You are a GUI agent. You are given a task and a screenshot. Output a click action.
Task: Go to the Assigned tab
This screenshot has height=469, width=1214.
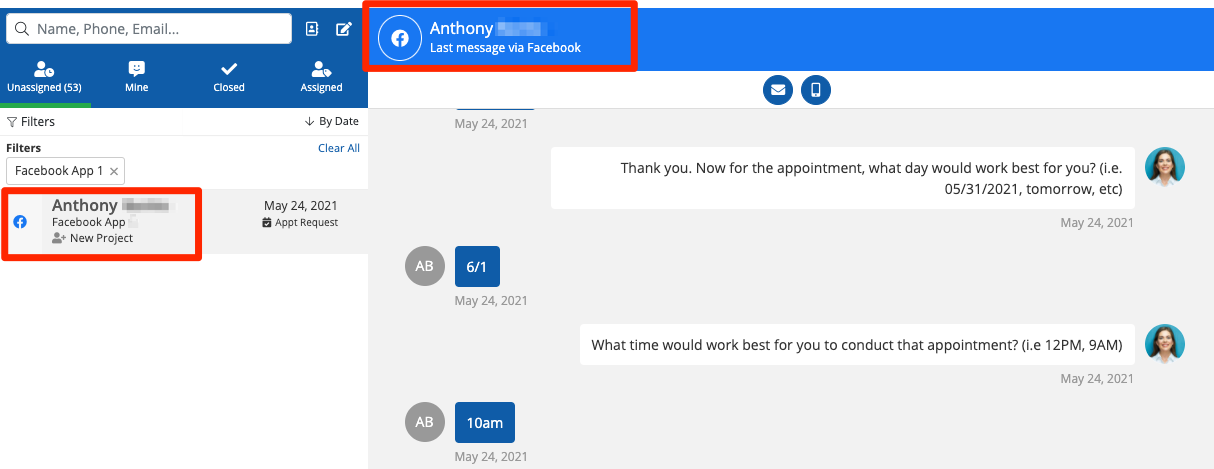click(x=321, y=77)
